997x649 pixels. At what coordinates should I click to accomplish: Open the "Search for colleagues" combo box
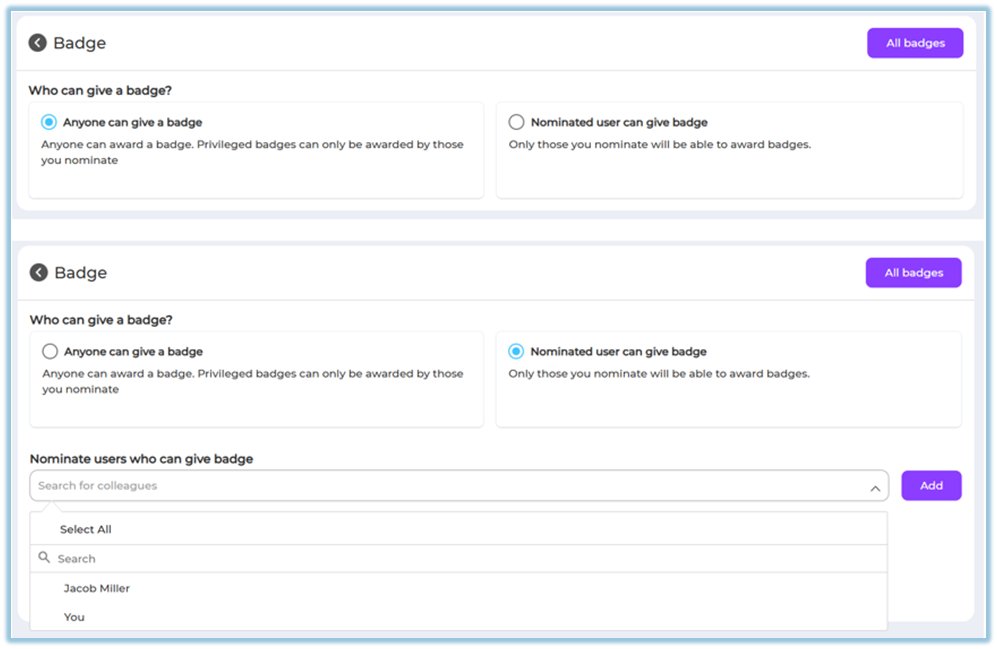pos(450,486)
